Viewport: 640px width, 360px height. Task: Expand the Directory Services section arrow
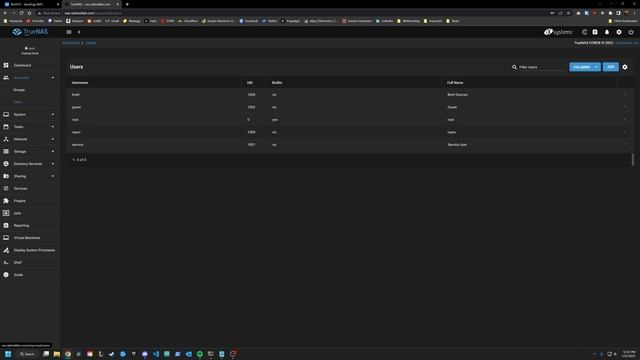[x=53, y=164]
